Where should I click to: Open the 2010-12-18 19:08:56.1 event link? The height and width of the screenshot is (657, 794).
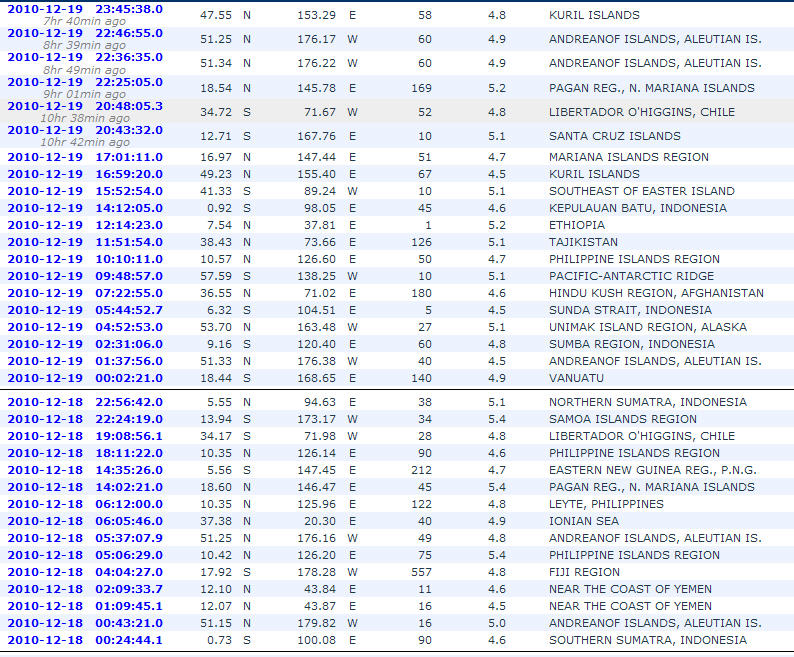[85, 436]
